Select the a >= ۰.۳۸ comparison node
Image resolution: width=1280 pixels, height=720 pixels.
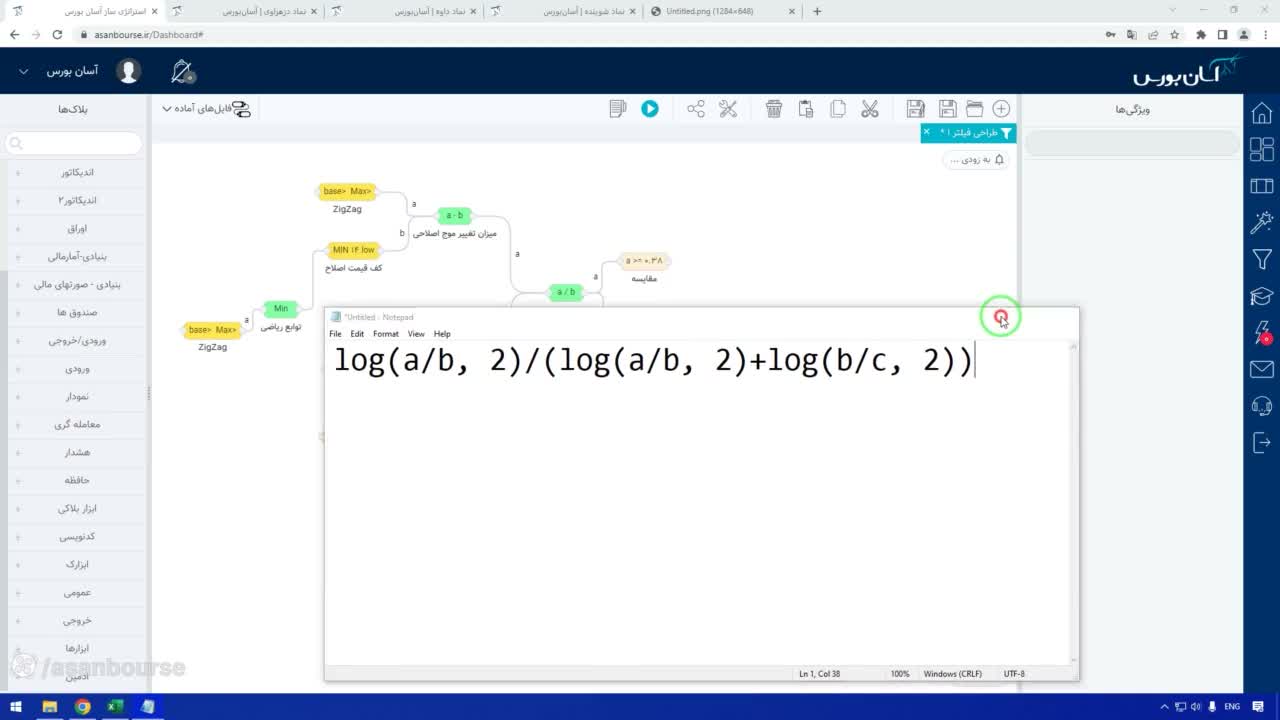tap(644, 261)
